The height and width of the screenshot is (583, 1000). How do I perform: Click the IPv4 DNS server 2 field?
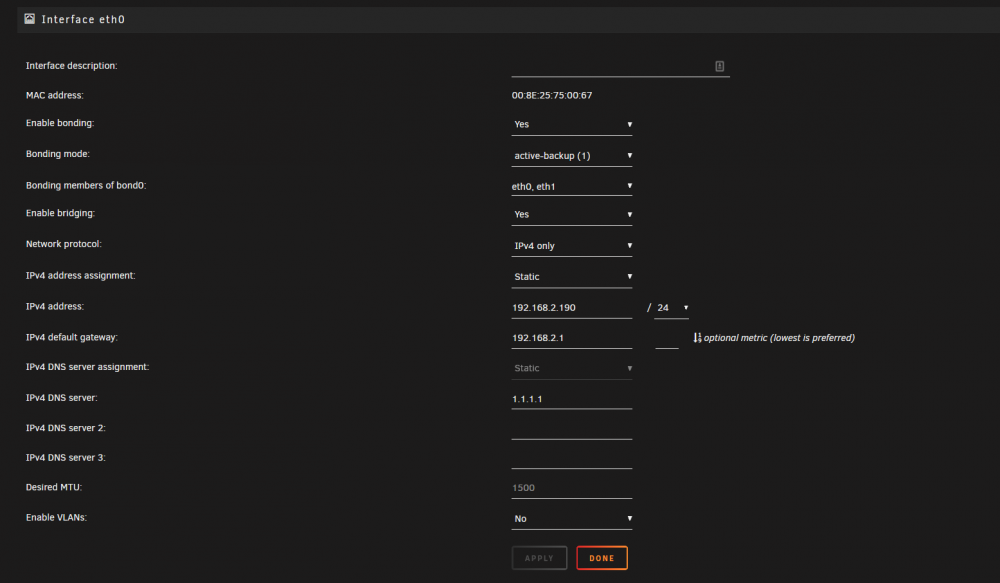coord(571,430)
